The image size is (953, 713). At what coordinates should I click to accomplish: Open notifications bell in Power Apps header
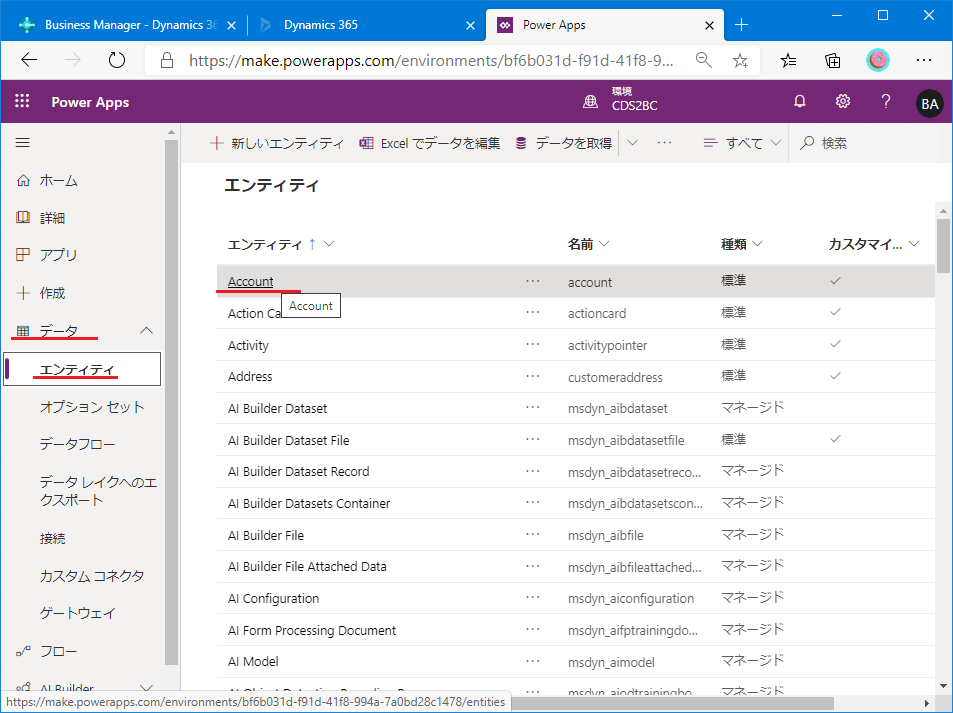tap(800, 102)
